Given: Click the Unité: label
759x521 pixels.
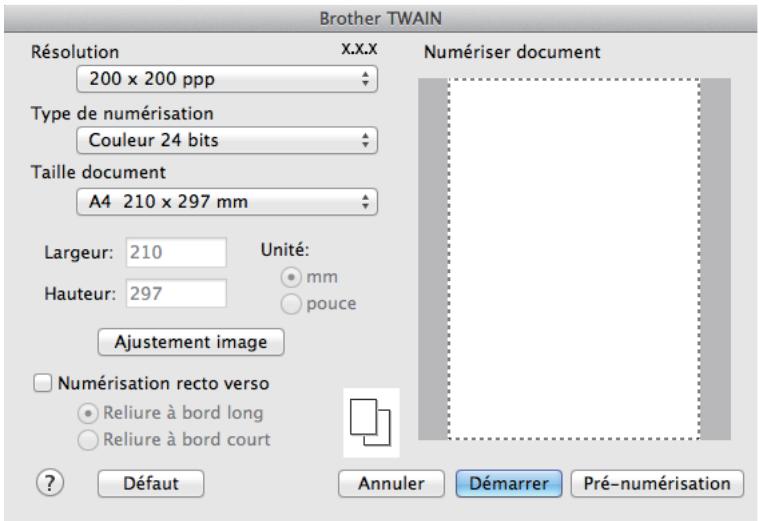Looking at the screenshot, I should 285,250.
